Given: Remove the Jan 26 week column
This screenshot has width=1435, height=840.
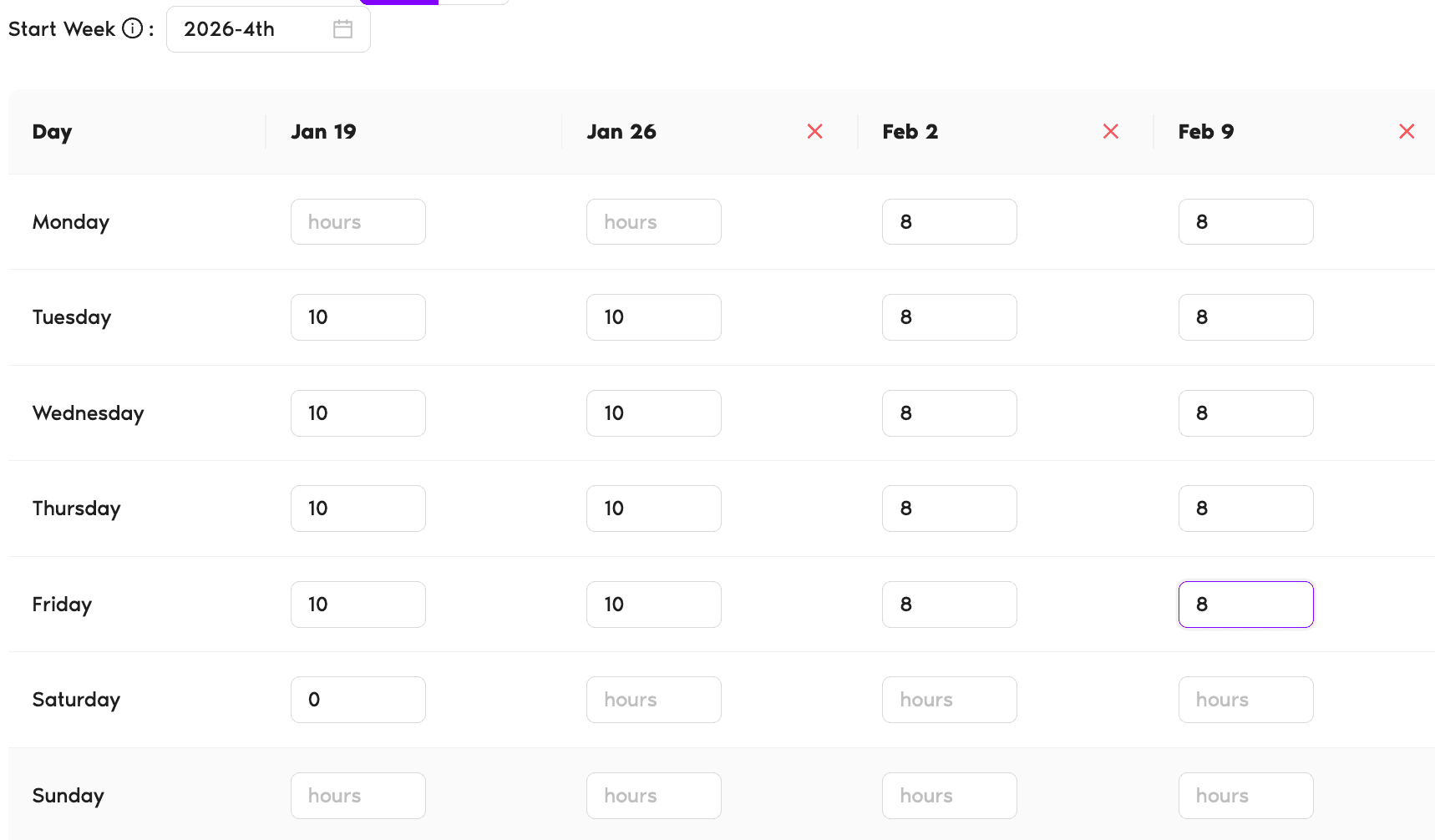Looking at the screenshot, I should 815,131.
